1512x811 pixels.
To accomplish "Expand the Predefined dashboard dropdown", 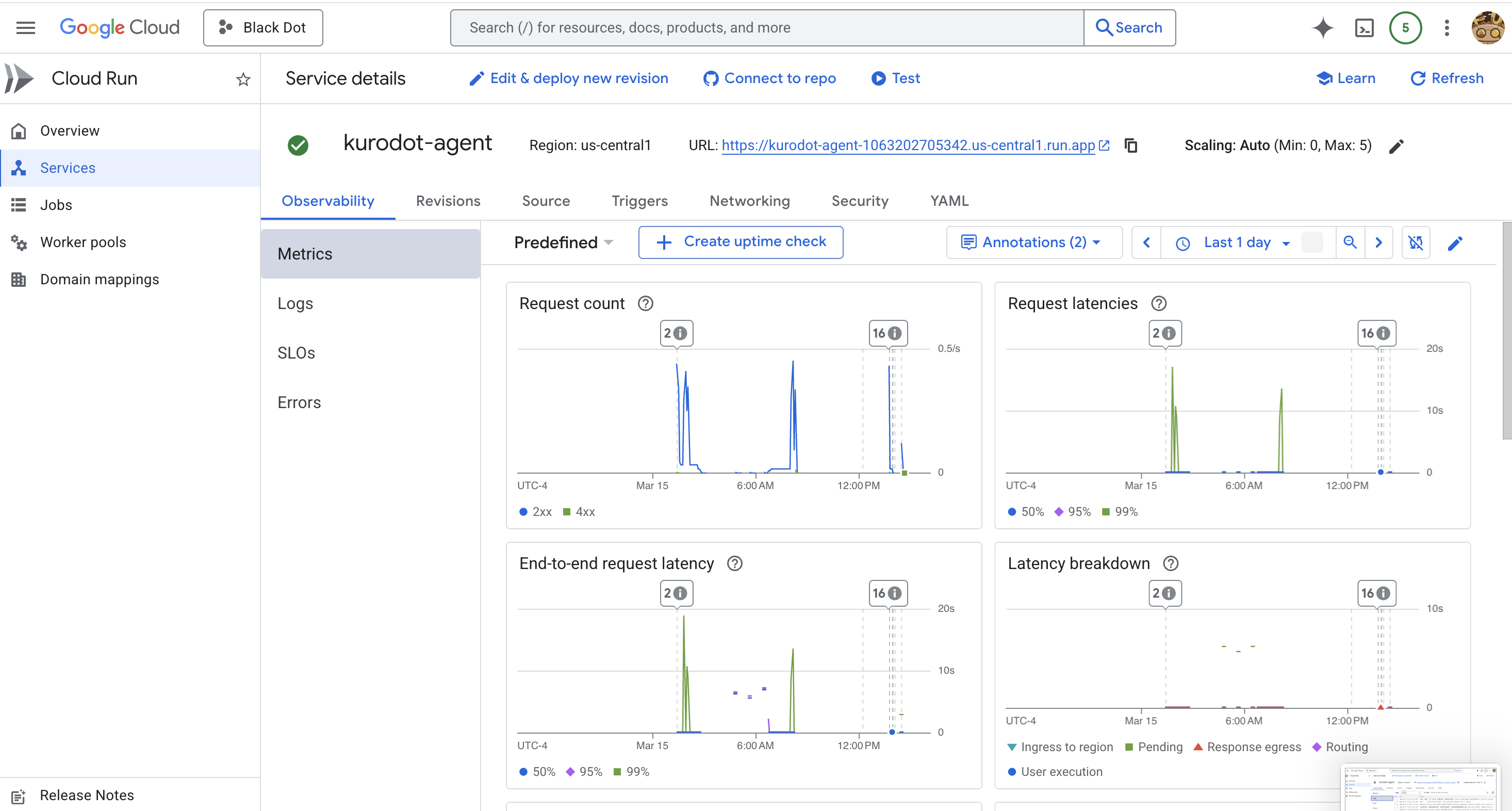I will [x=563, y=242].
